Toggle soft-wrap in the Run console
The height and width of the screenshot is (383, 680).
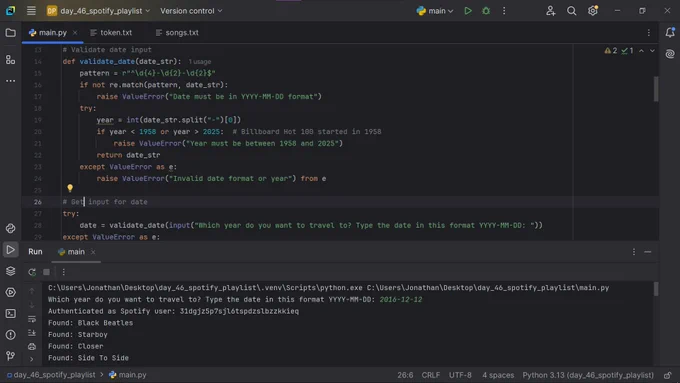click(32, 319)
